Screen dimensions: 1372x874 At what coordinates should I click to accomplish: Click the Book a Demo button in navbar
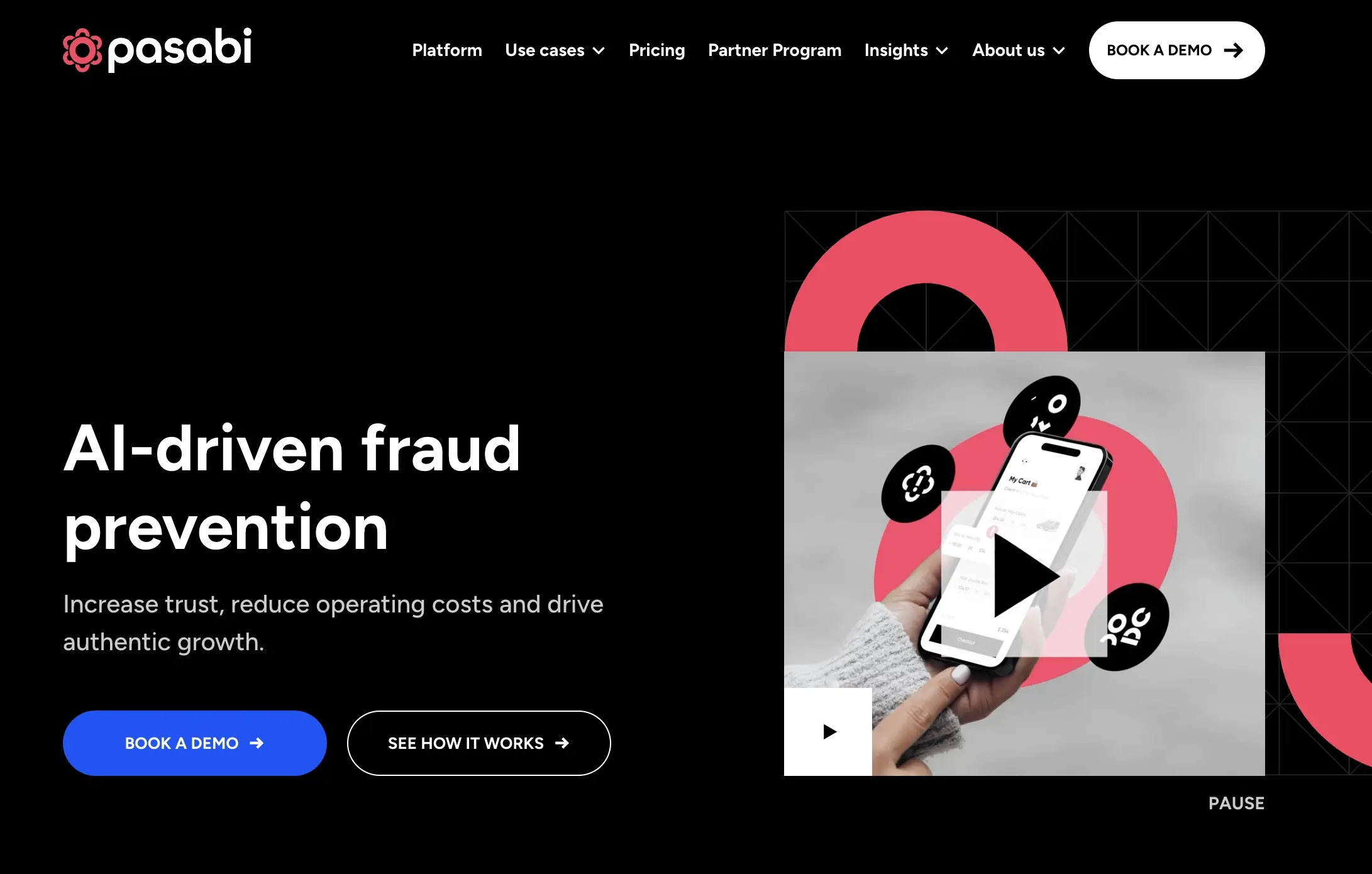pyautogui.click(x=1176, y=50)
